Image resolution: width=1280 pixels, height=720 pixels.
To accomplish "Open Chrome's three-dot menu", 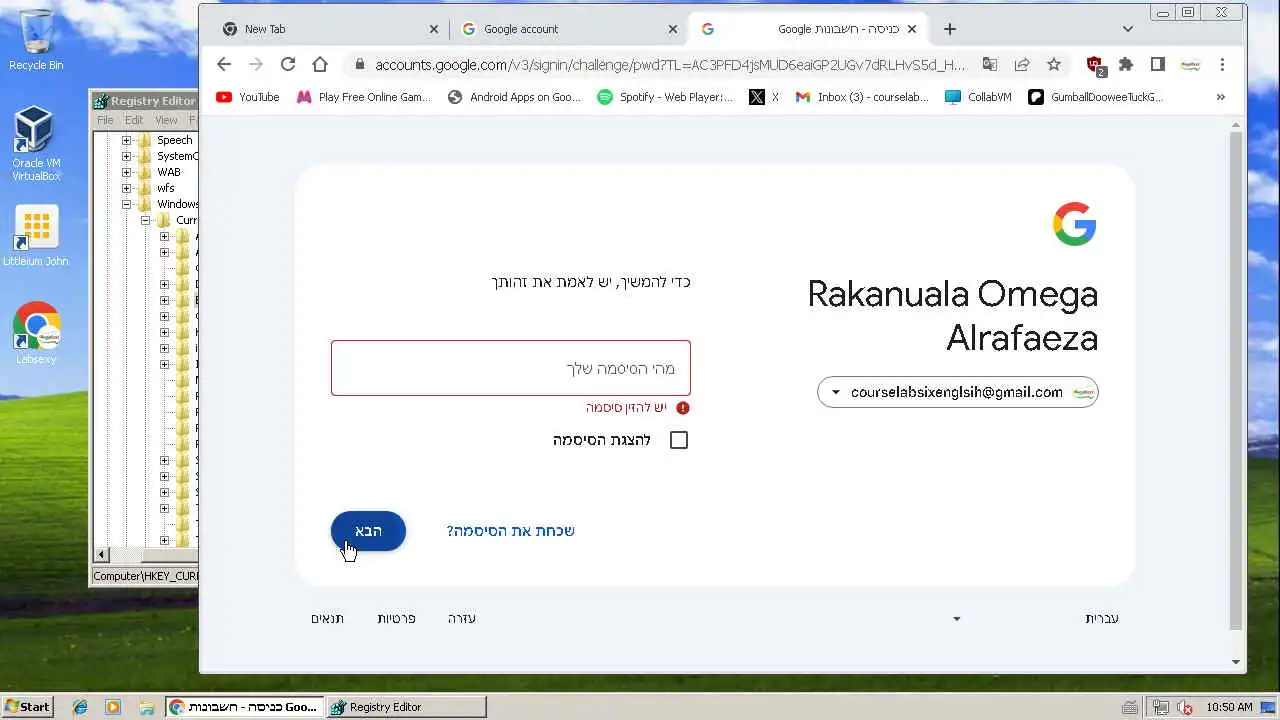I will coord(1222,64).
